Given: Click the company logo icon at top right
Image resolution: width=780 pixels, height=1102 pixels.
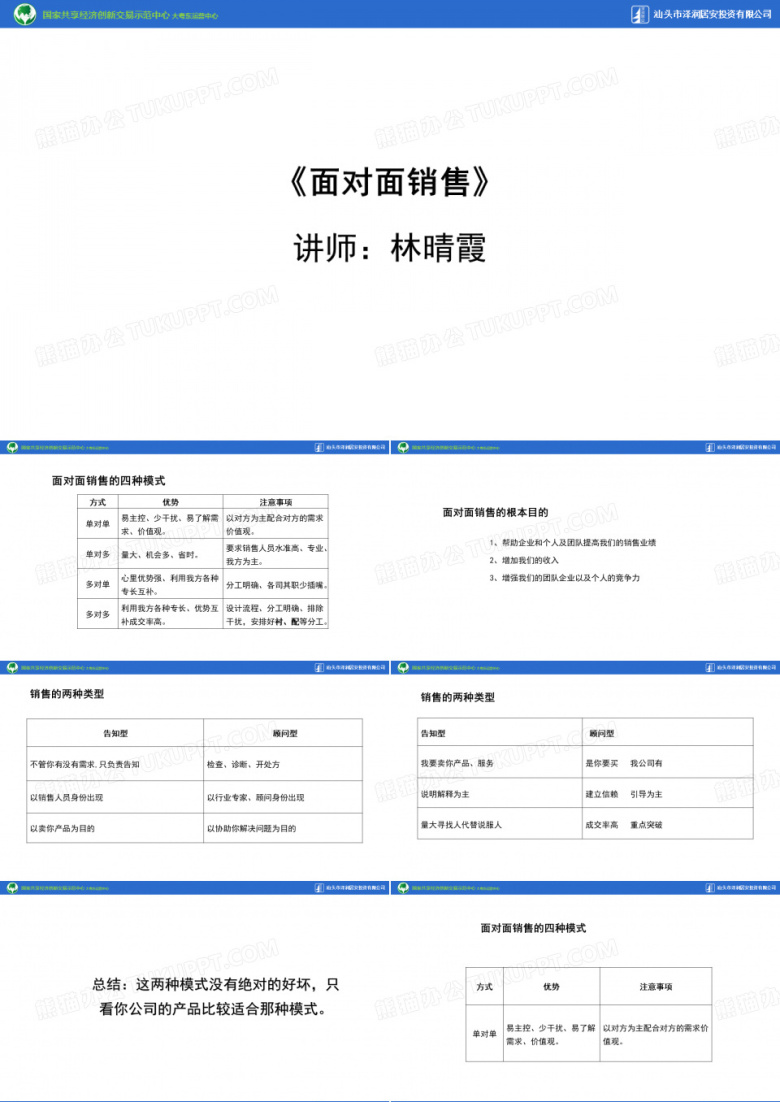Looking at the screenshot, I should pyautogui.click(x=639, y=14).
